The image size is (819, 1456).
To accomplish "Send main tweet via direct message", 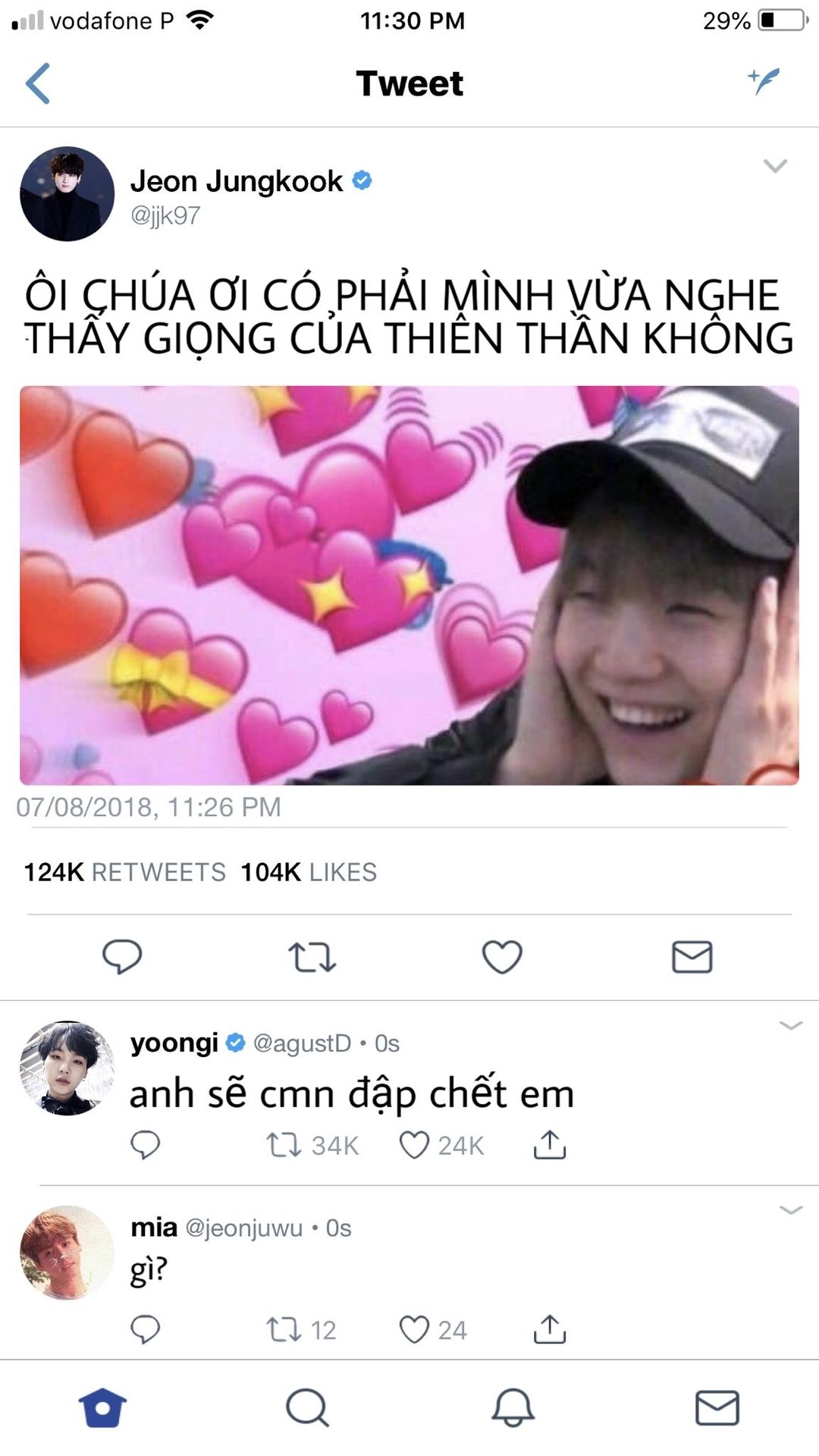I will pos(692,957).
